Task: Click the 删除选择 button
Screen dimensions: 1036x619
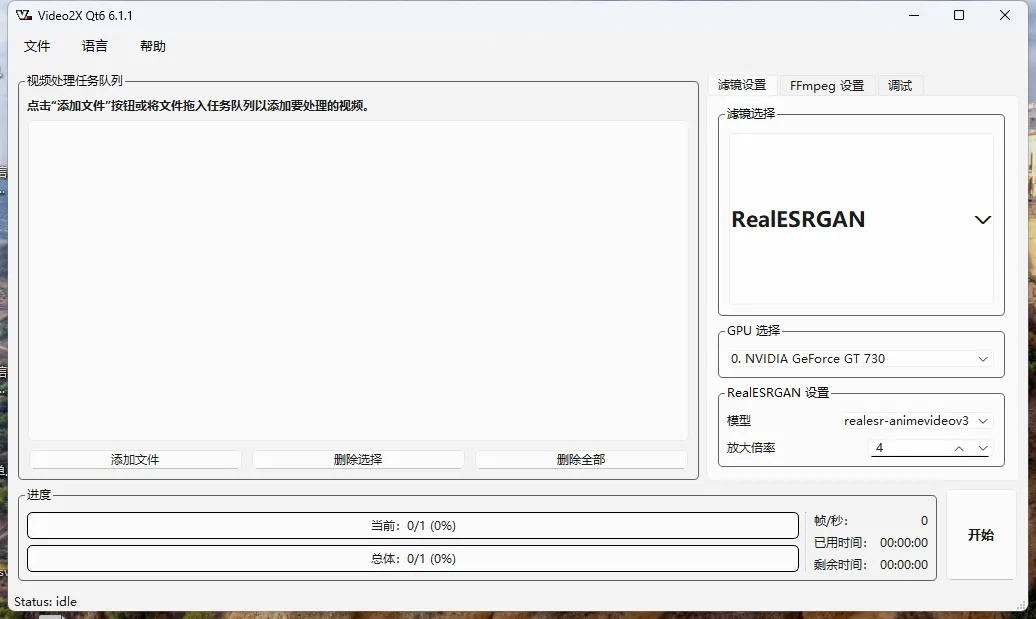Action: tap(357, 459)
